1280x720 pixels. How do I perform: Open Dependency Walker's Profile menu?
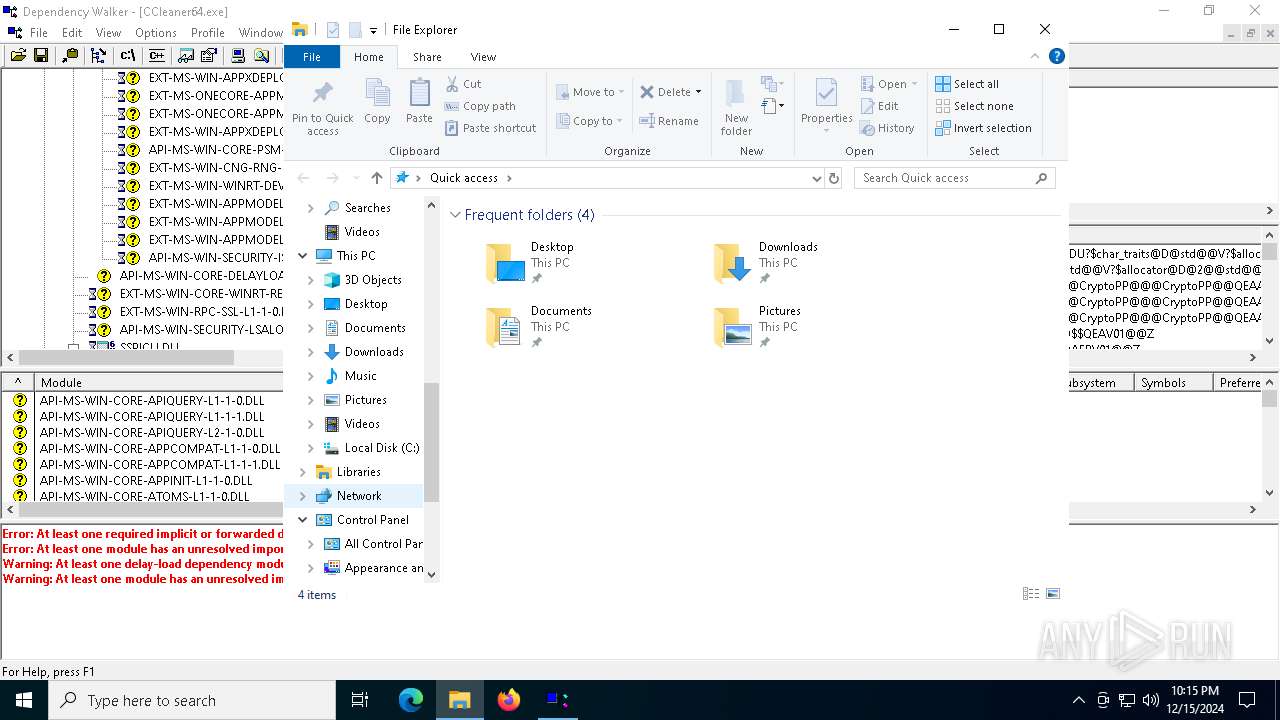(x=208, y=32)
